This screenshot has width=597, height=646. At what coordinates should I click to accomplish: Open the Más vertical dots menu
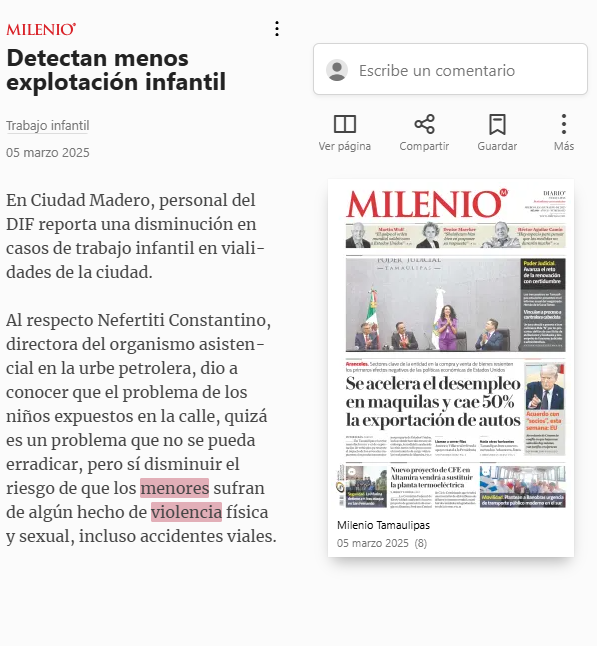point(564,124)
